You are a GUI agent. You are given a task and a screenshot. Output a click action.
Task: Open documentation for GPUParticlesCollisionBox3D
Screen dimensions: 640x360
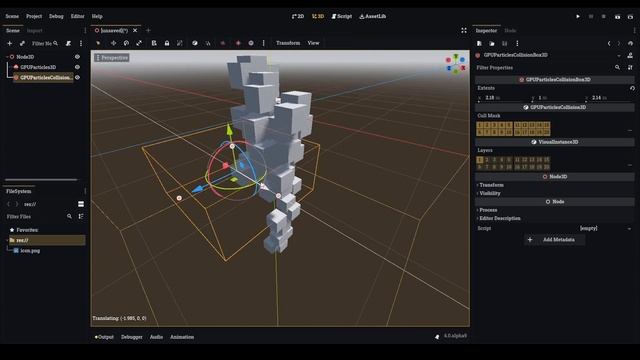[630, 55]
